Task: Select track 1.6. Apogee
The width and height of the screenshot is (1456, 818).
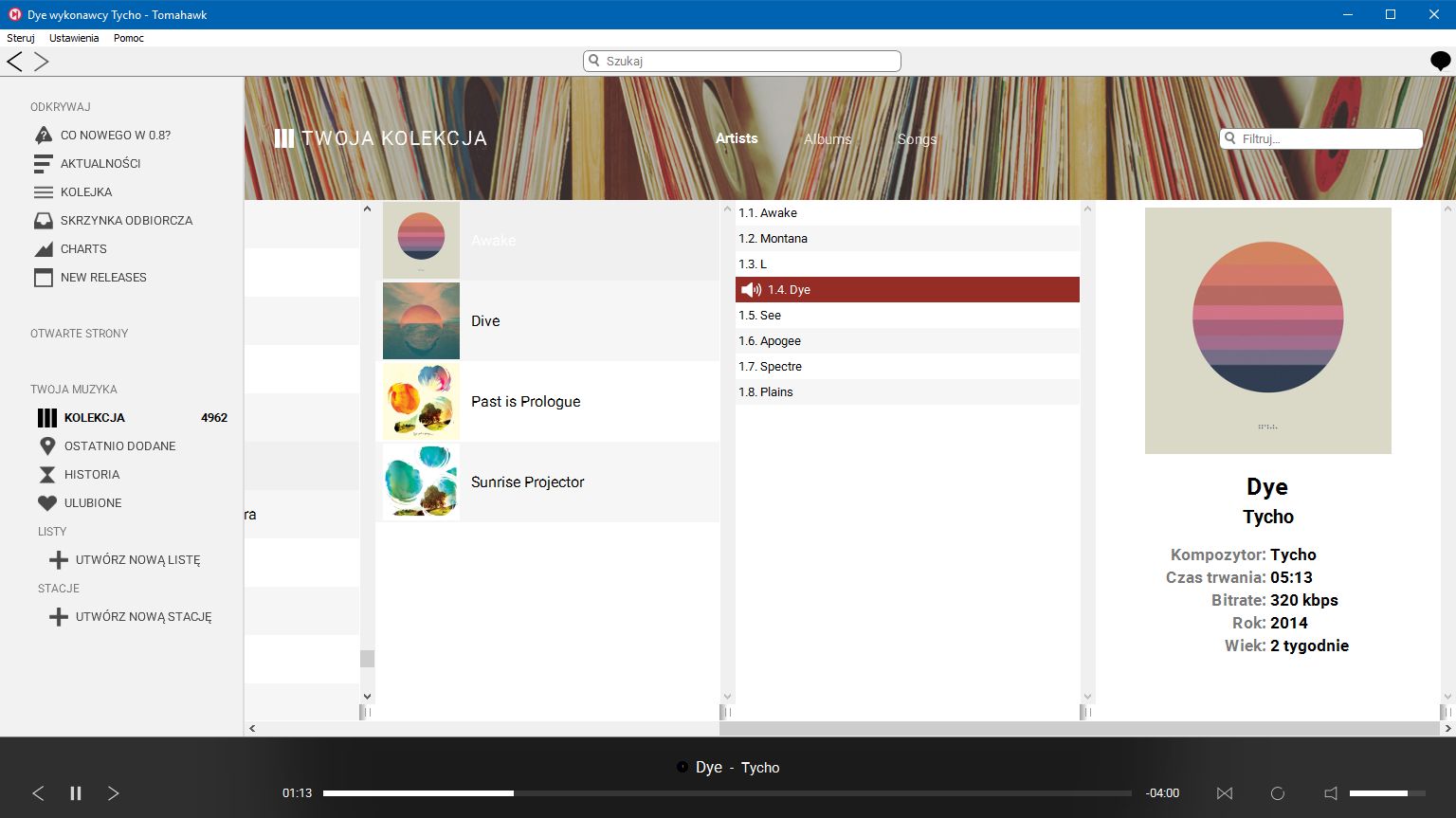Action: pyautogui.click(x=907, y=340)
